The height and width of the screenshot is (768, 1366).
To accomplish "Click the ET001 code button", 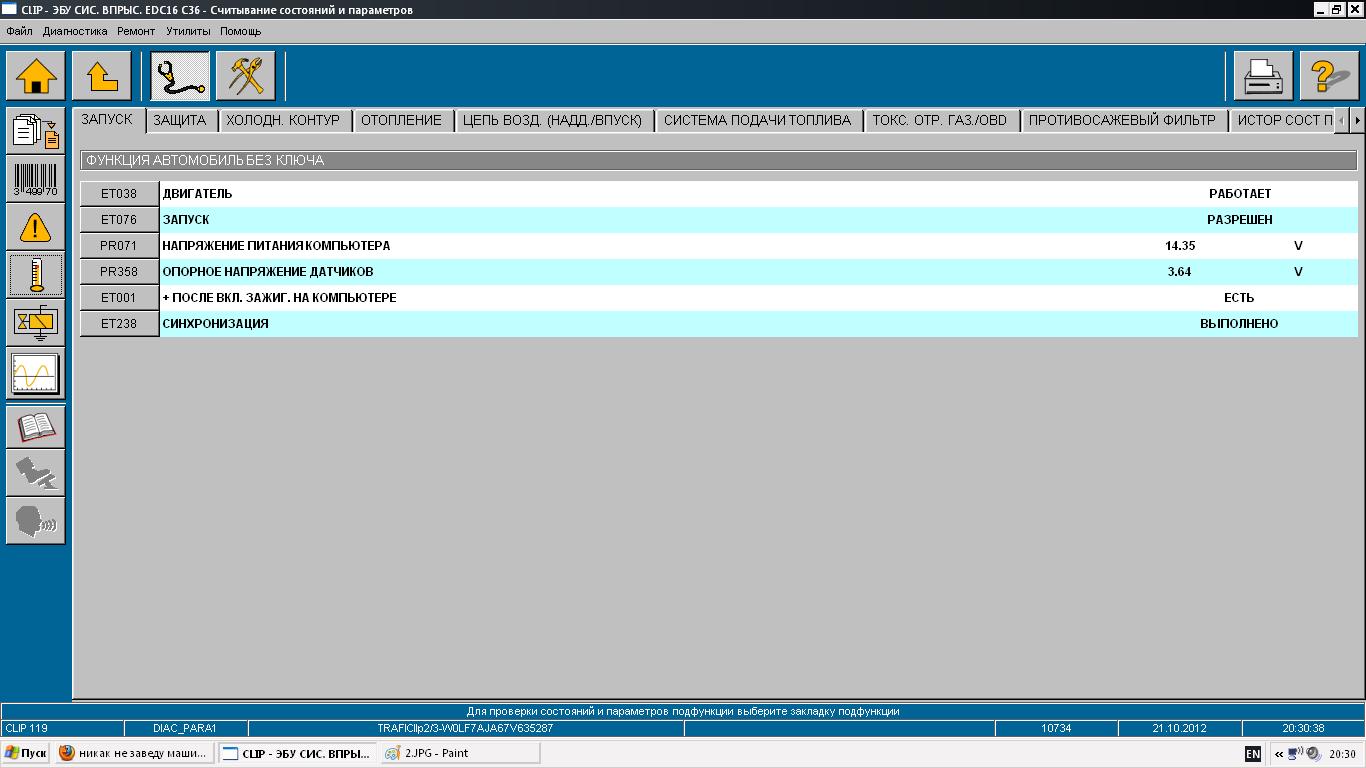I will tap(119, 298).
